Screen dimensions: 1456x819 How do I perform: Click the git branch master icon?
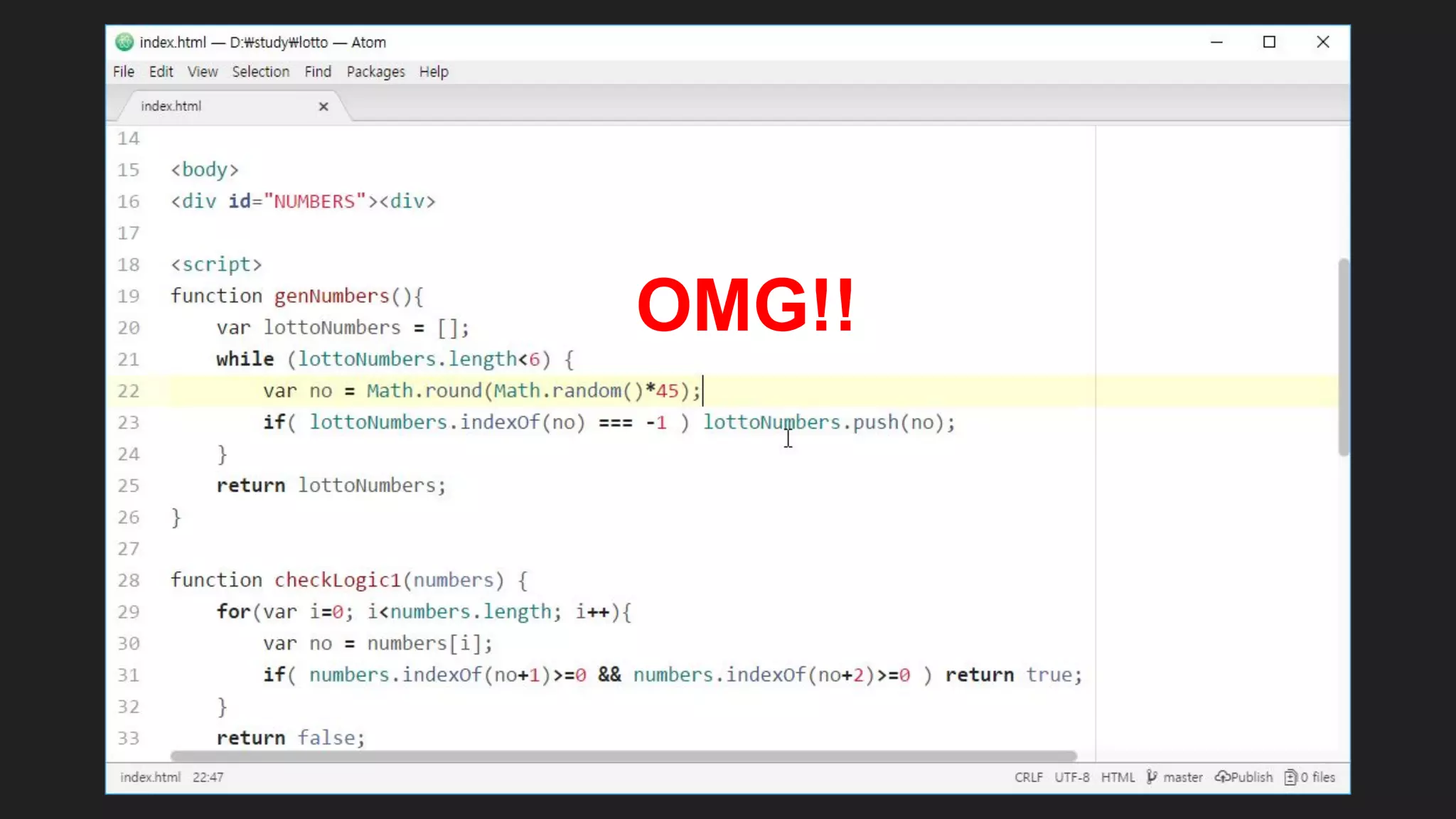(1152, 777)
